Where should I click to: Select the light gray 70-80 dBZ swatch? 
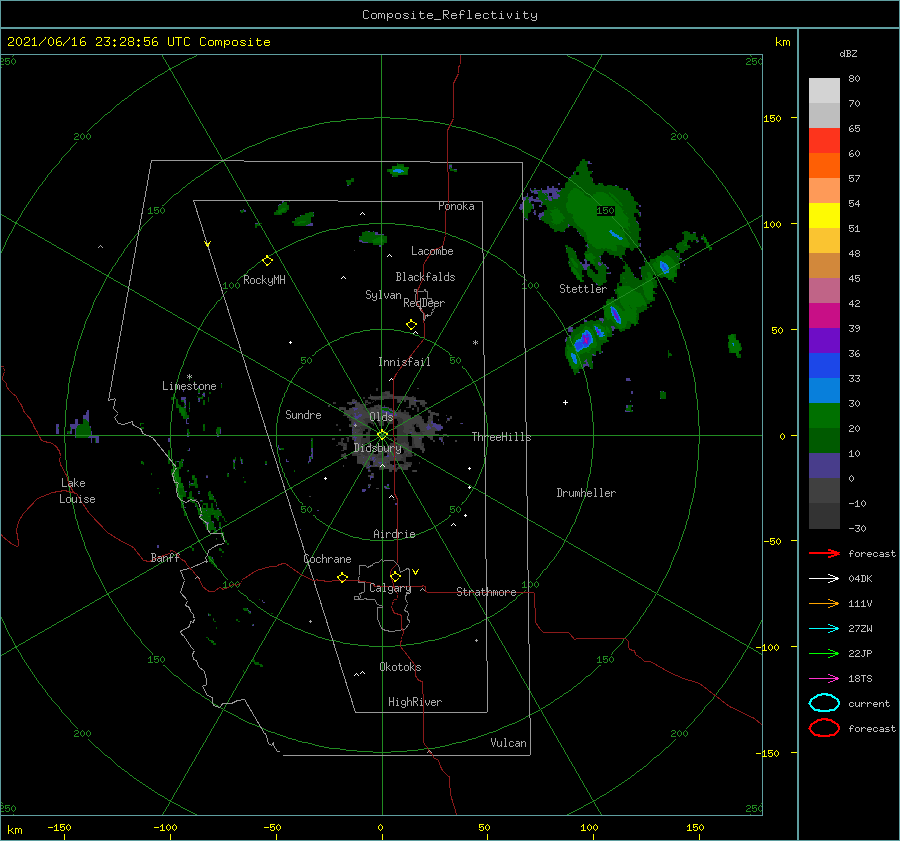tap(824, 91)
